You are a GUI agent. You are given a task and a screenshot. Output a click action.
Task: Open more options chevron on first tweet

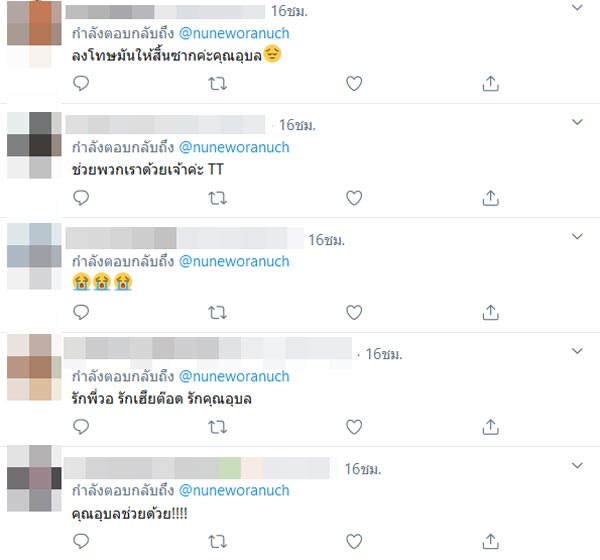click(x=577, y=7)
